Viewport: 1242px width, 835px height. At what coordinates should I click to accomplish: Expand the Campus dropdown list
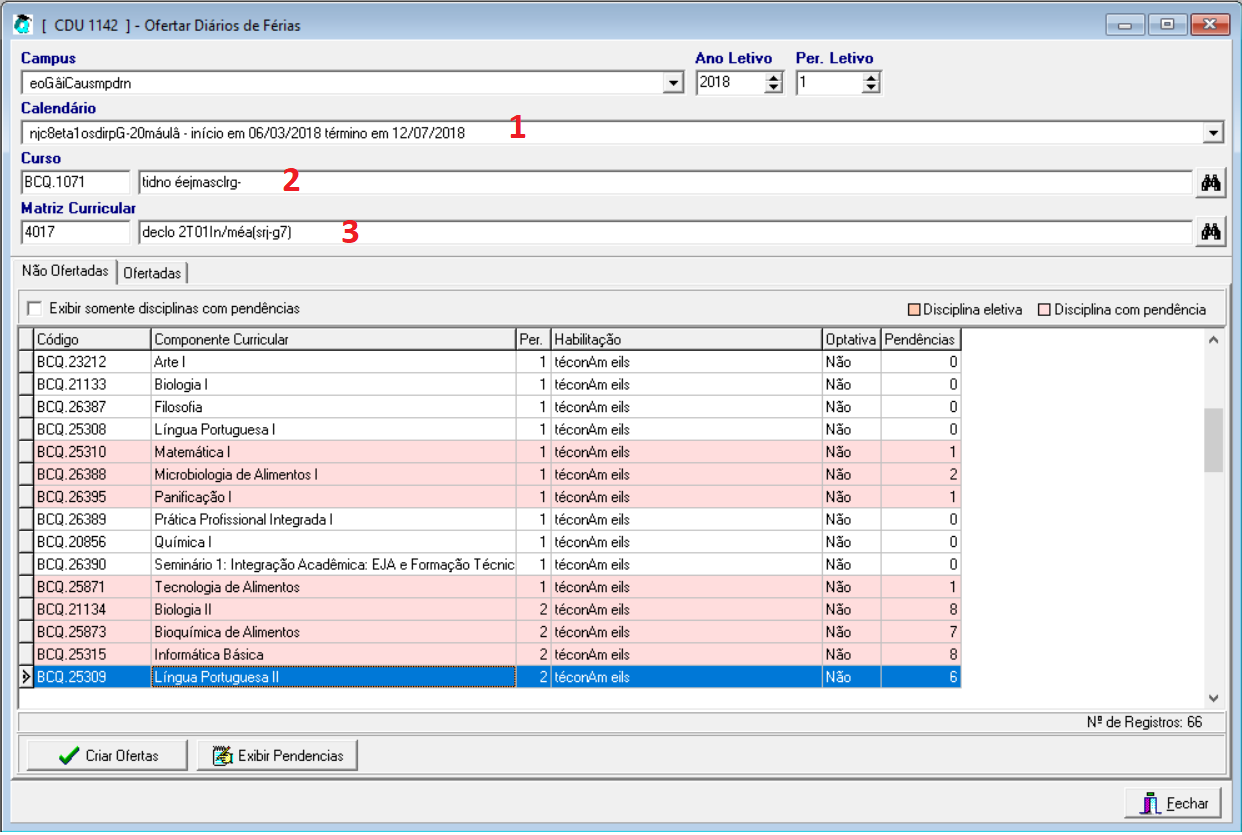click(674, 84)
